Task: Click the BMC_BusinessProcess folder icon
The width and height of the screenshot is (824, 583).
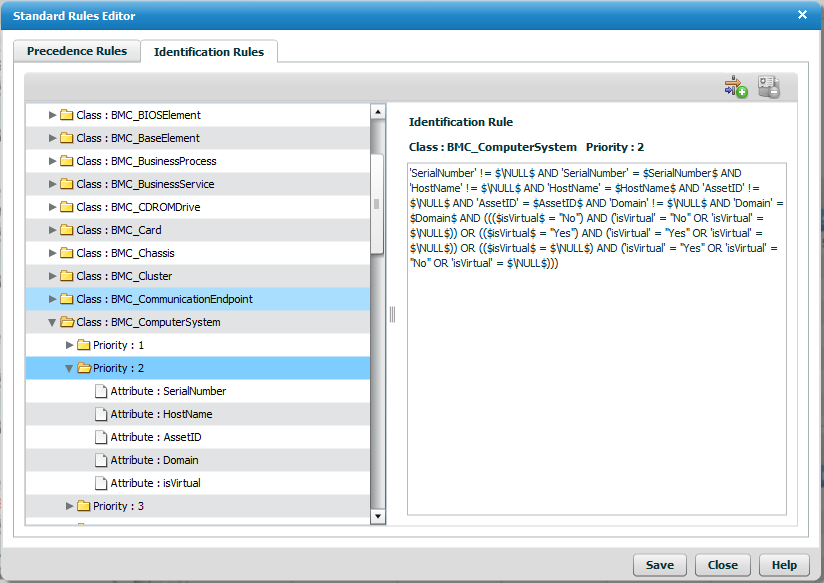Action: [x=66, y=161]
